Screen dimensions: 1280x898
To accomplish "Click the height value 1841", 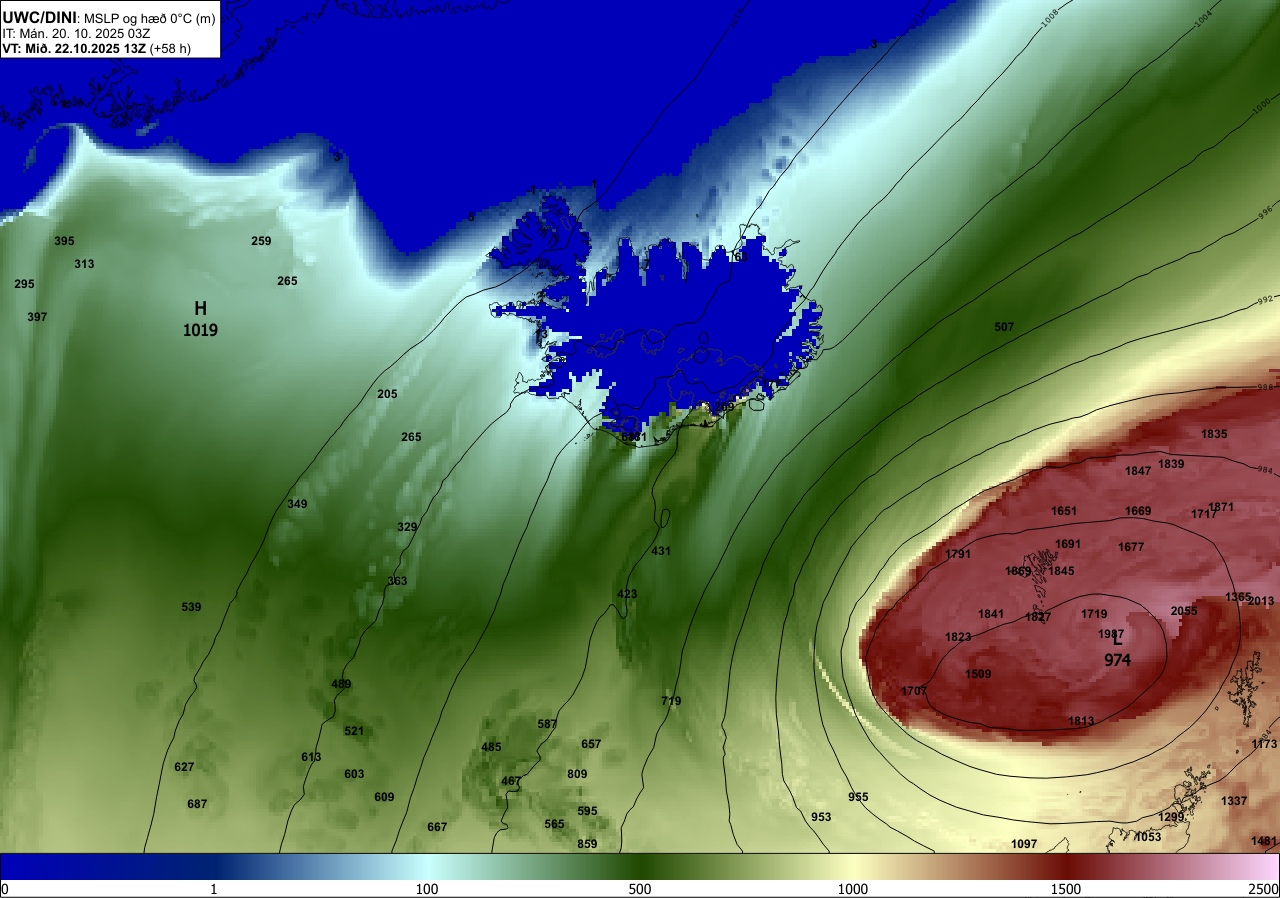I will (x=991, y=614).
